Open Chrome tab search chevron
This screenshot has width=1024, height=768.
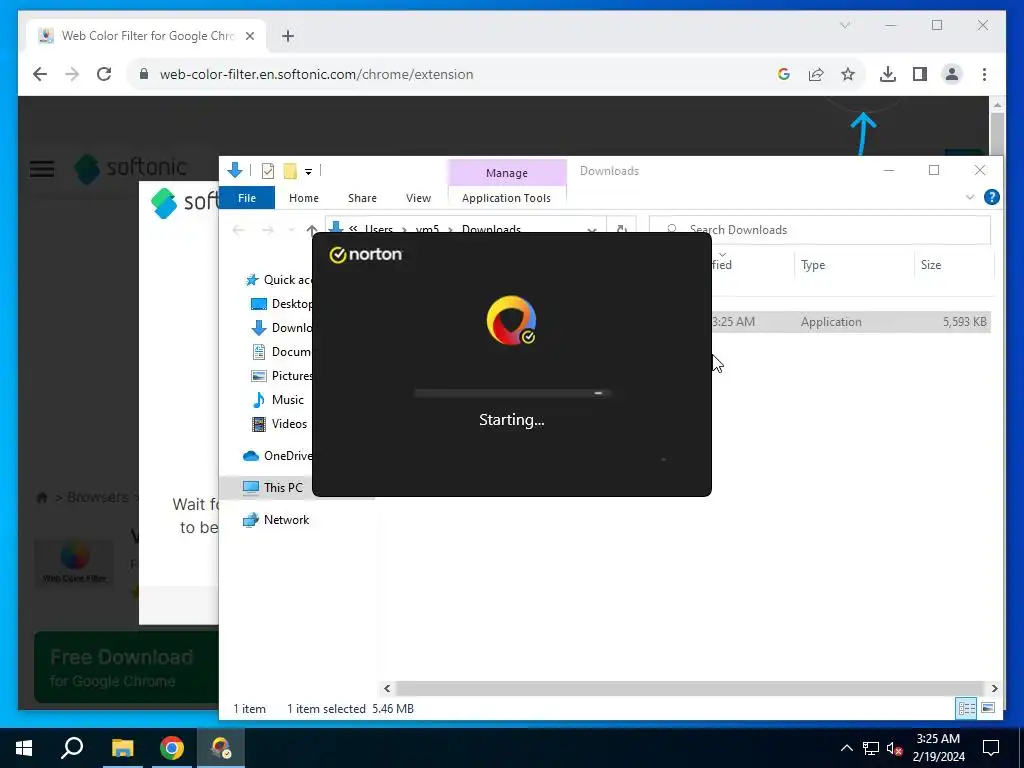click(844, 25)
